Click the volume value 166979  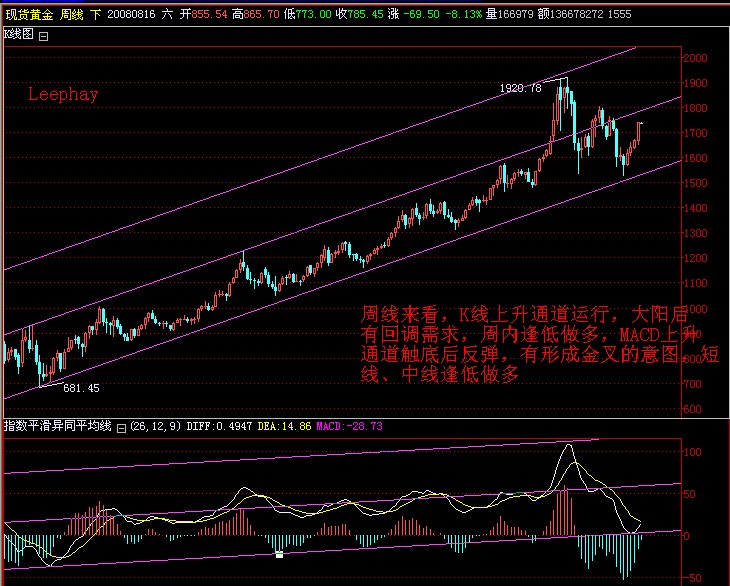point(515,14)
